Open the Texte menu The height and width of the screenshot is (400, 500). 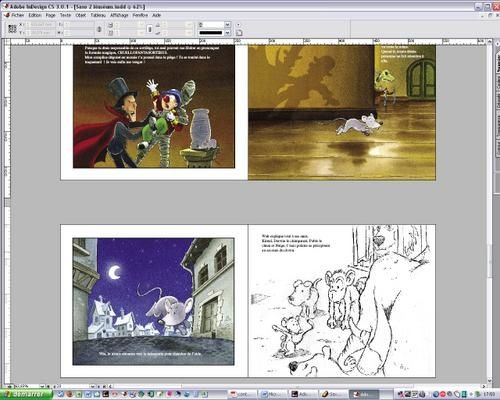pos(65,15)
